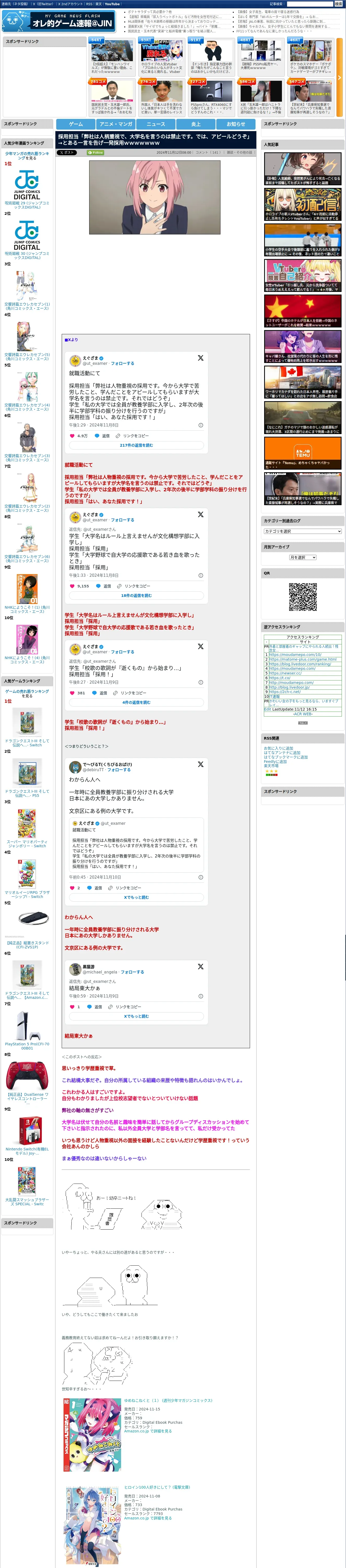Click the 検索 search button
Viewport: 346px width, 1568px height.
(x=338, y=4)
